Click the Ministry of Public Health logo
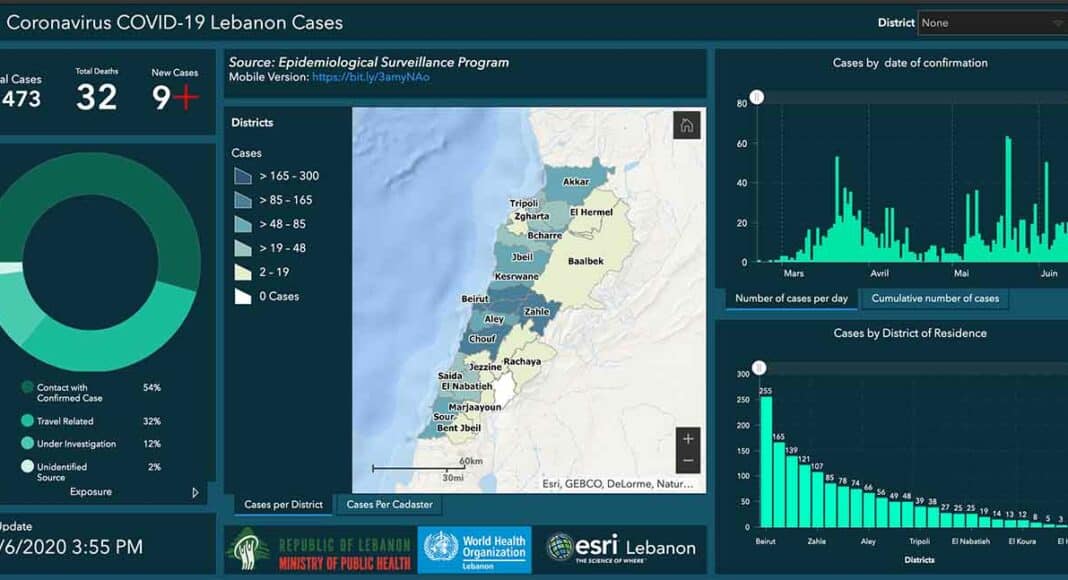This screenshot has width=1068, height=580. pyautogui.click(x=317, y=550)
